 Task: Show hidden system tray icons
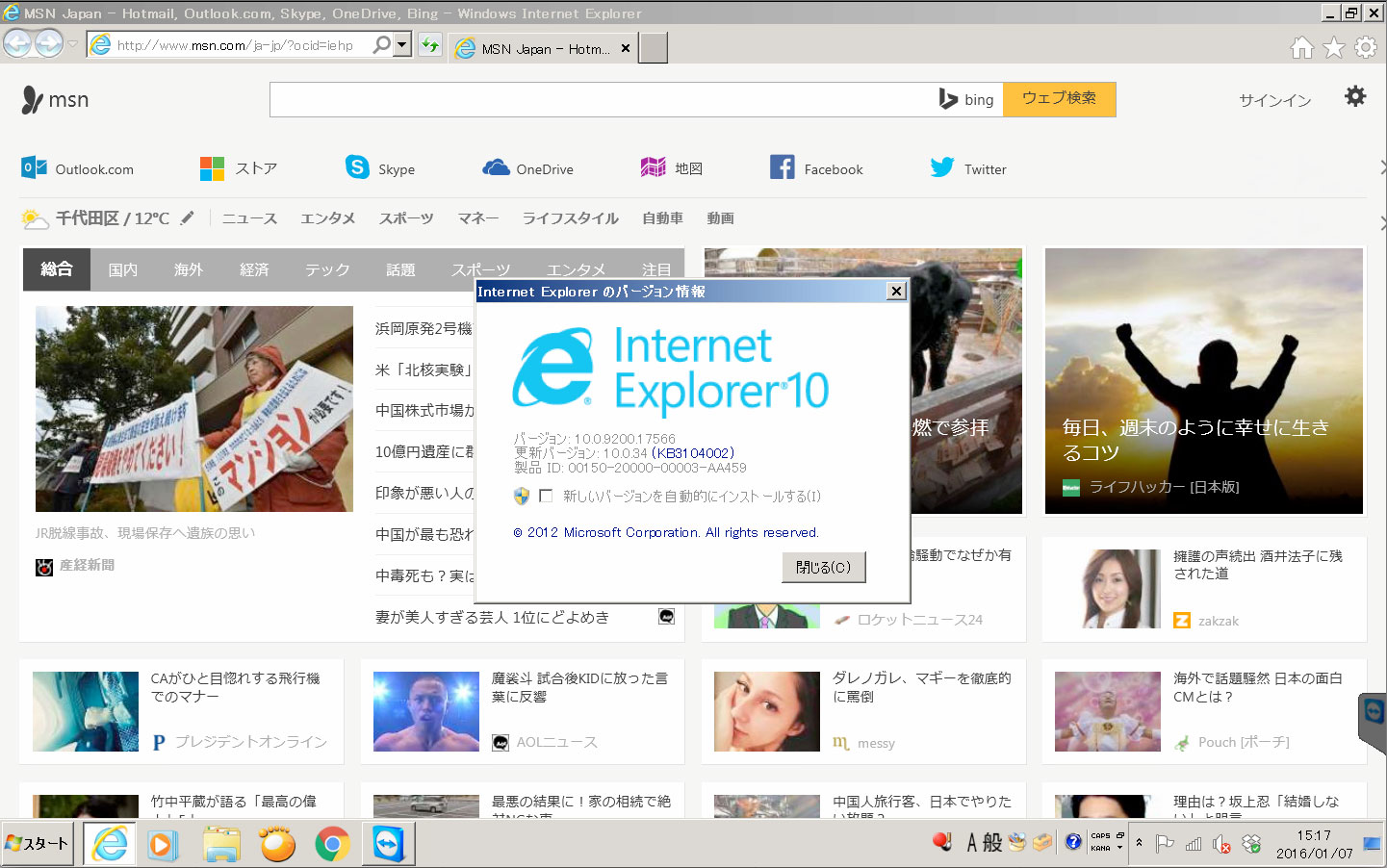[x=1139, y=843]
